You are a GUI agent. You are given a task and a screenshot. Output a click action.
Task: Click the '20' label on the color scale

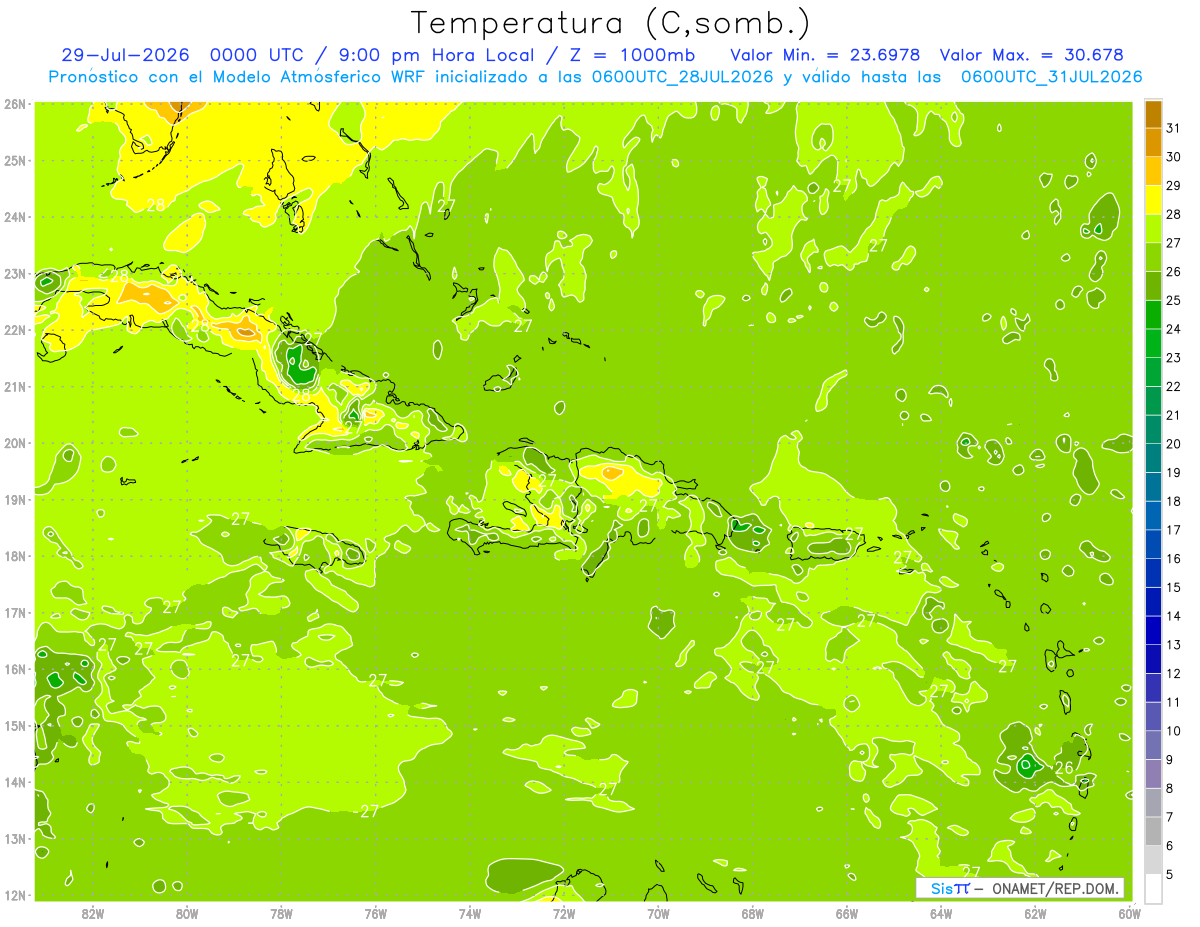(1174, 444)
